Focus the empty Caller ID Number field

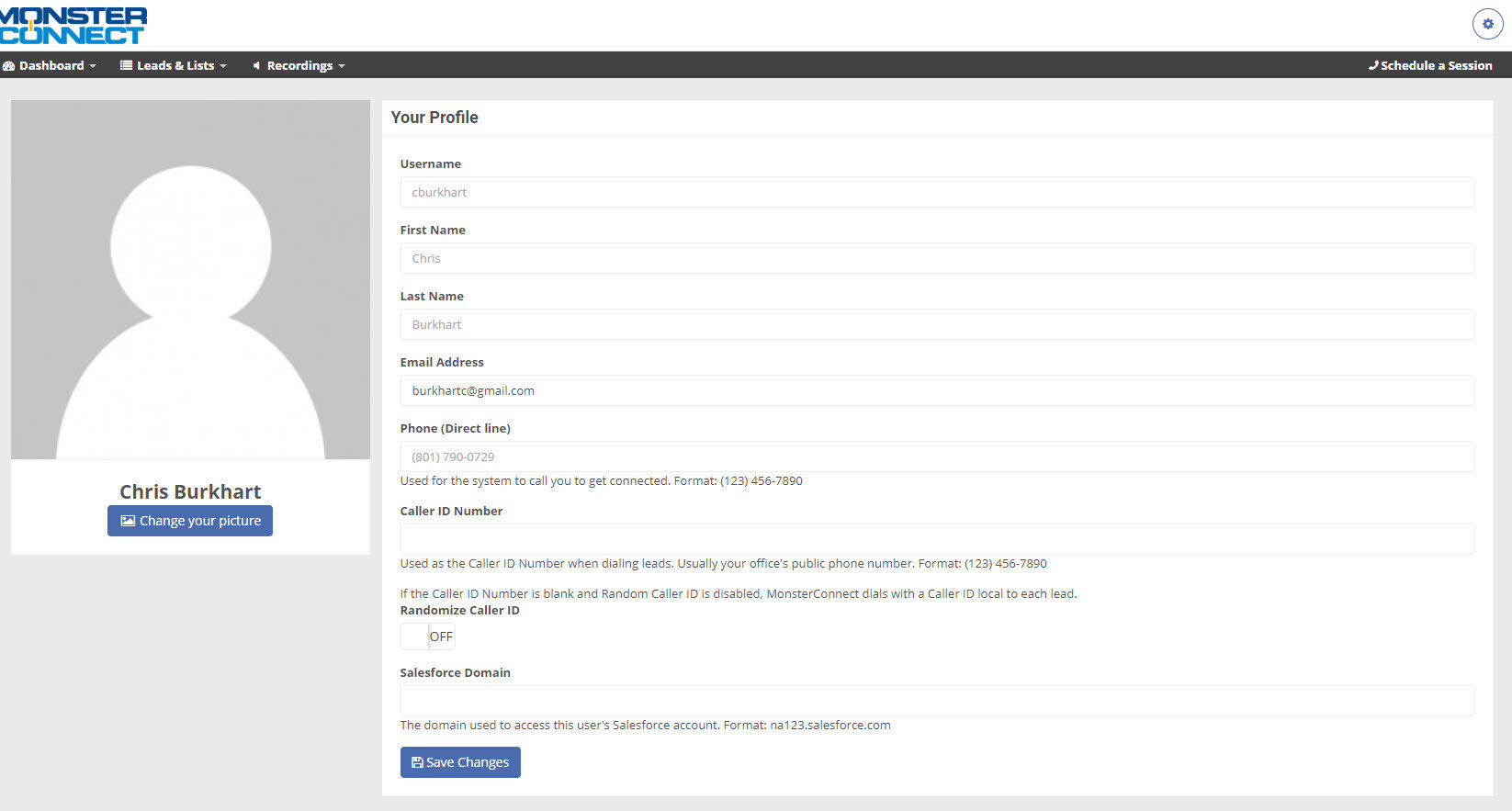[937, 539]
